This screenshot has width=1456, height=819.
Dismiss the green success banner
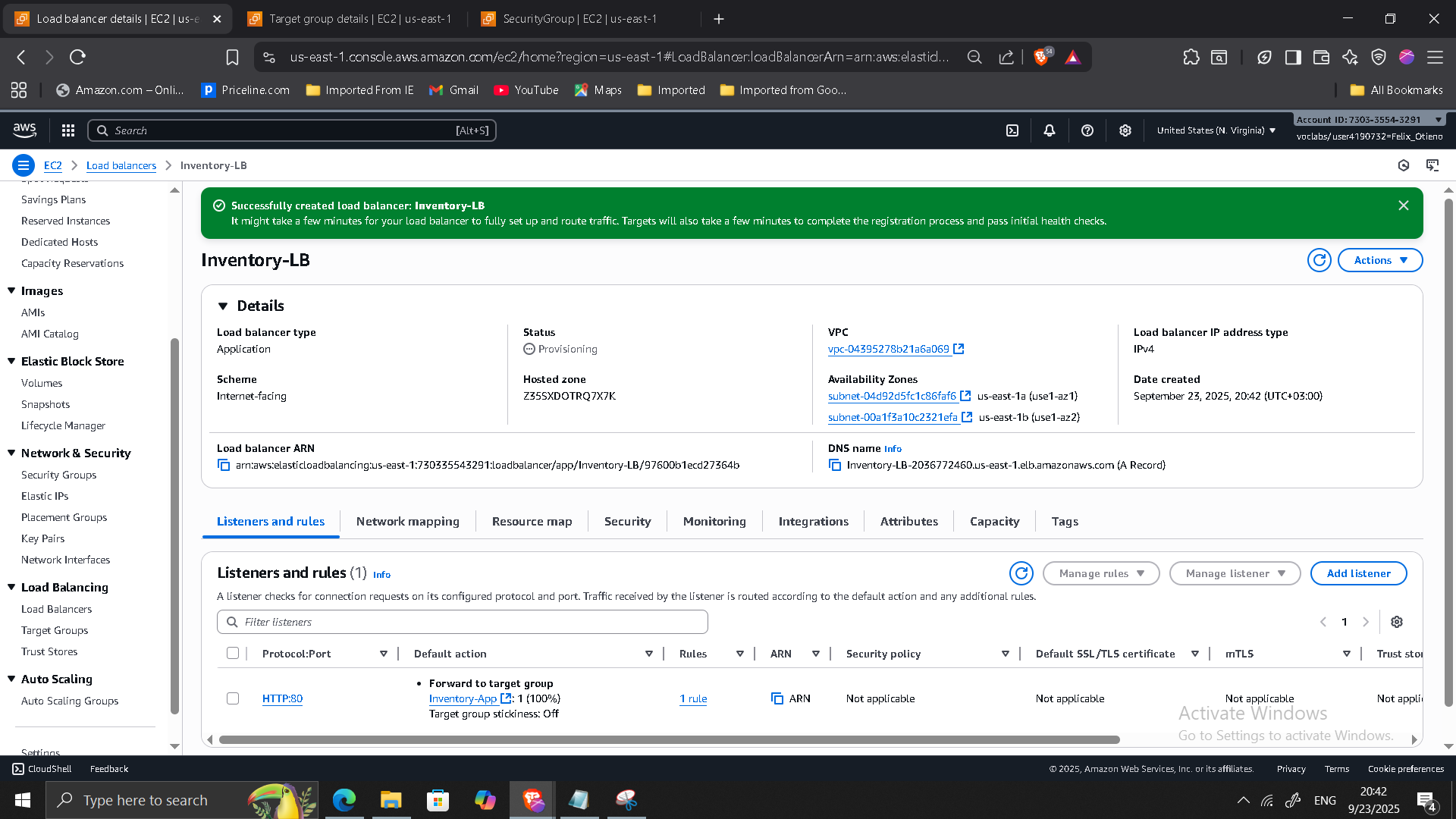1404,206
